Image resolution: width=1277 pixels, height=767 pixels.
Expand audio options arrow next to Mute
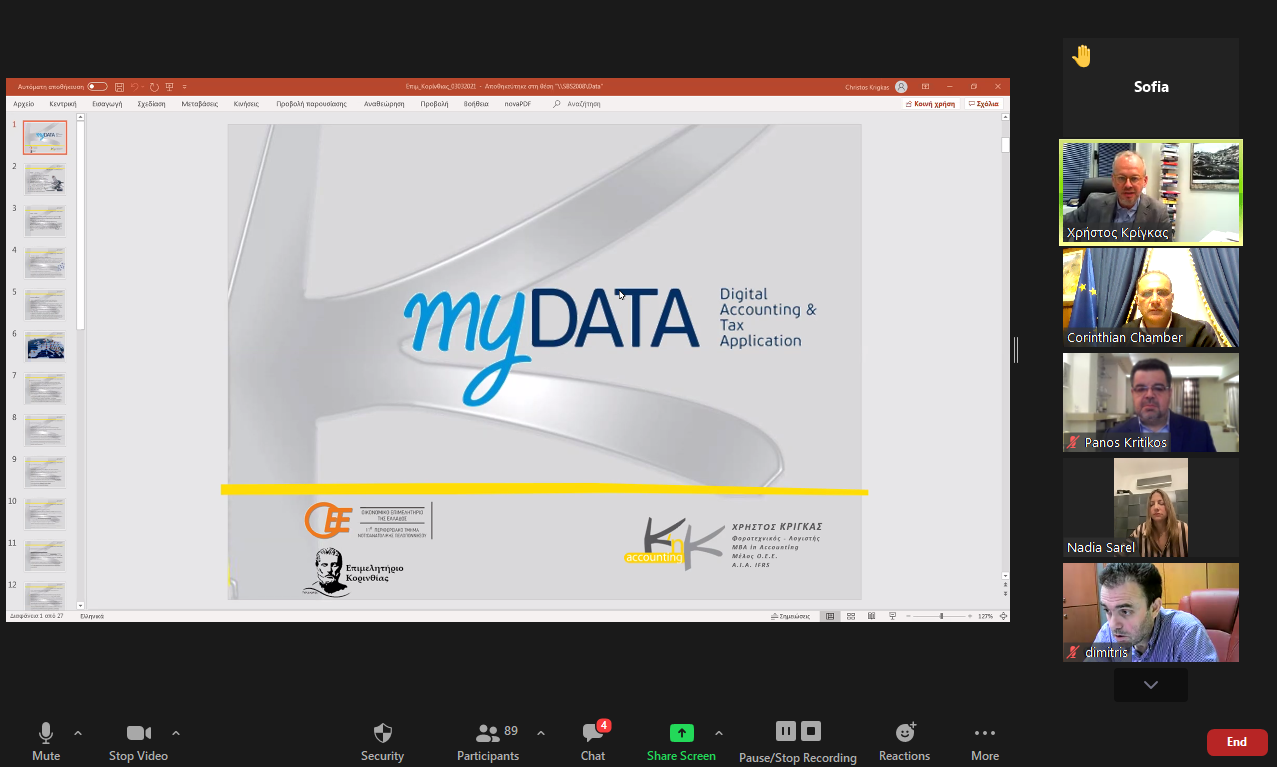coord(78,733)
